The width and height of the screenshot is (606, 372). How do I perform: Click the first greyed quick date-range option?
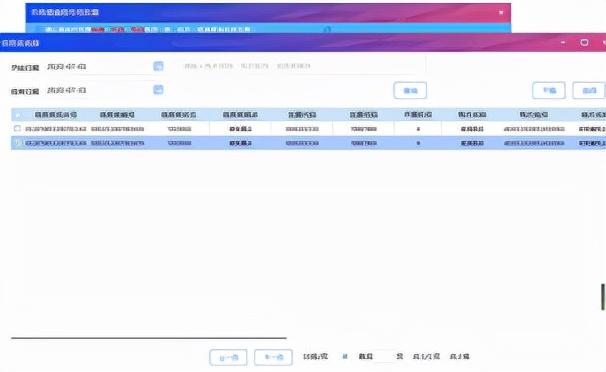tap(209, 66)
